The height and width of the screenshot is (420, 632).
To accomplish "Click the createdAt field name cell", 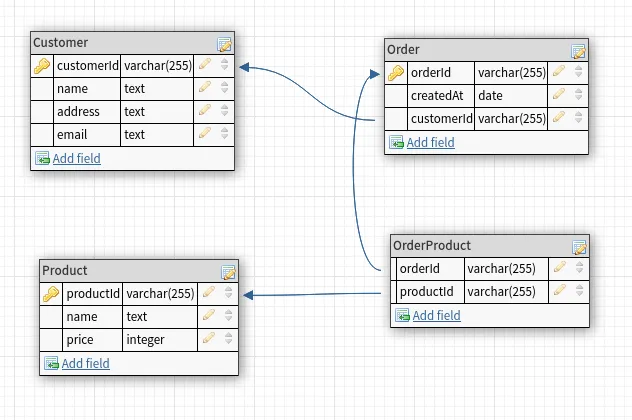I will click(441, 96).
